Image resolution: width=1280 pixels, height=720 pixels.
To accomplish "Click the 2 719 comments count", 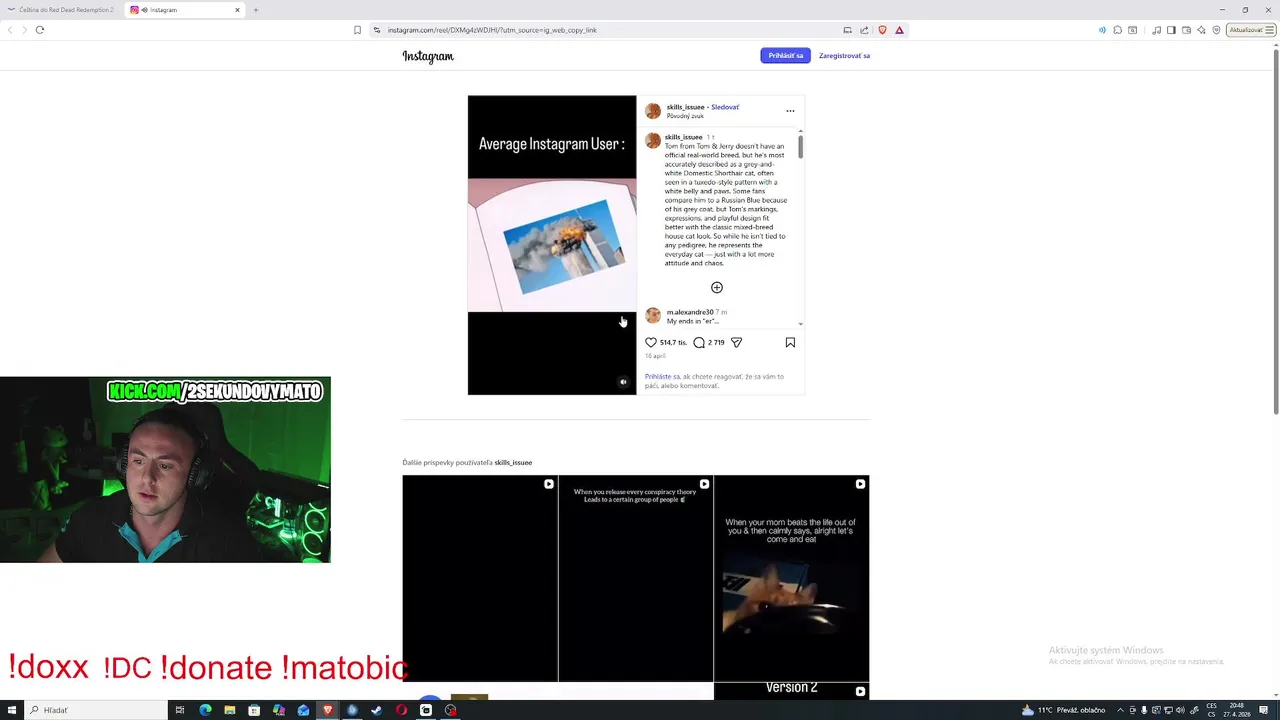I will pyautogui.click(x=716, y=342).
